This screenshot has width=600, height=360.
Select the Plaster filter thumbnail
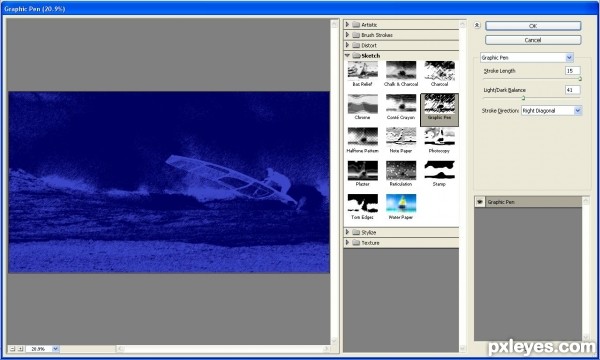[x=362, y=170]
